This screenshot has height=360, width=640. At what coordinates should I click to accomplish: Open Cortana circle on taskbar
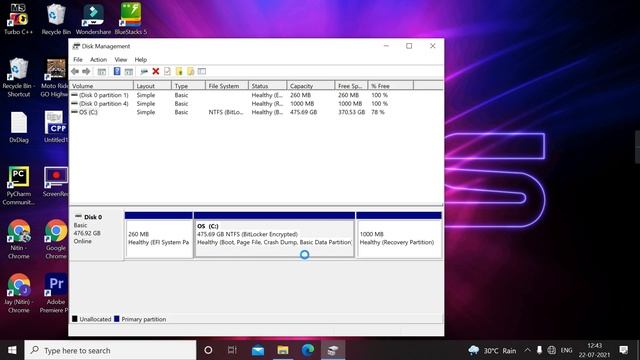click(208, 350)
